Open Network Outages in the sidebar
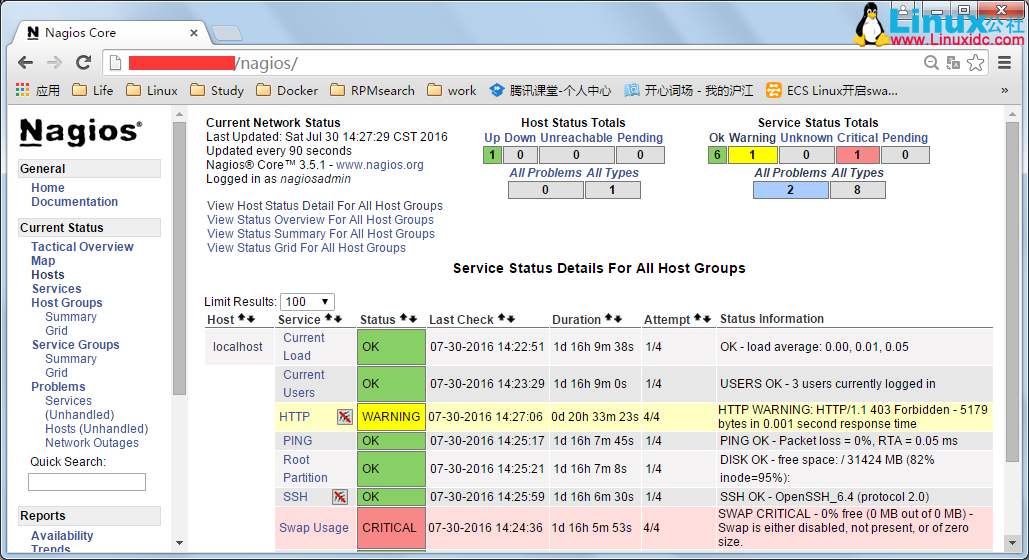The width and height of the screenshot is (1029, 560). pos(92,442)
